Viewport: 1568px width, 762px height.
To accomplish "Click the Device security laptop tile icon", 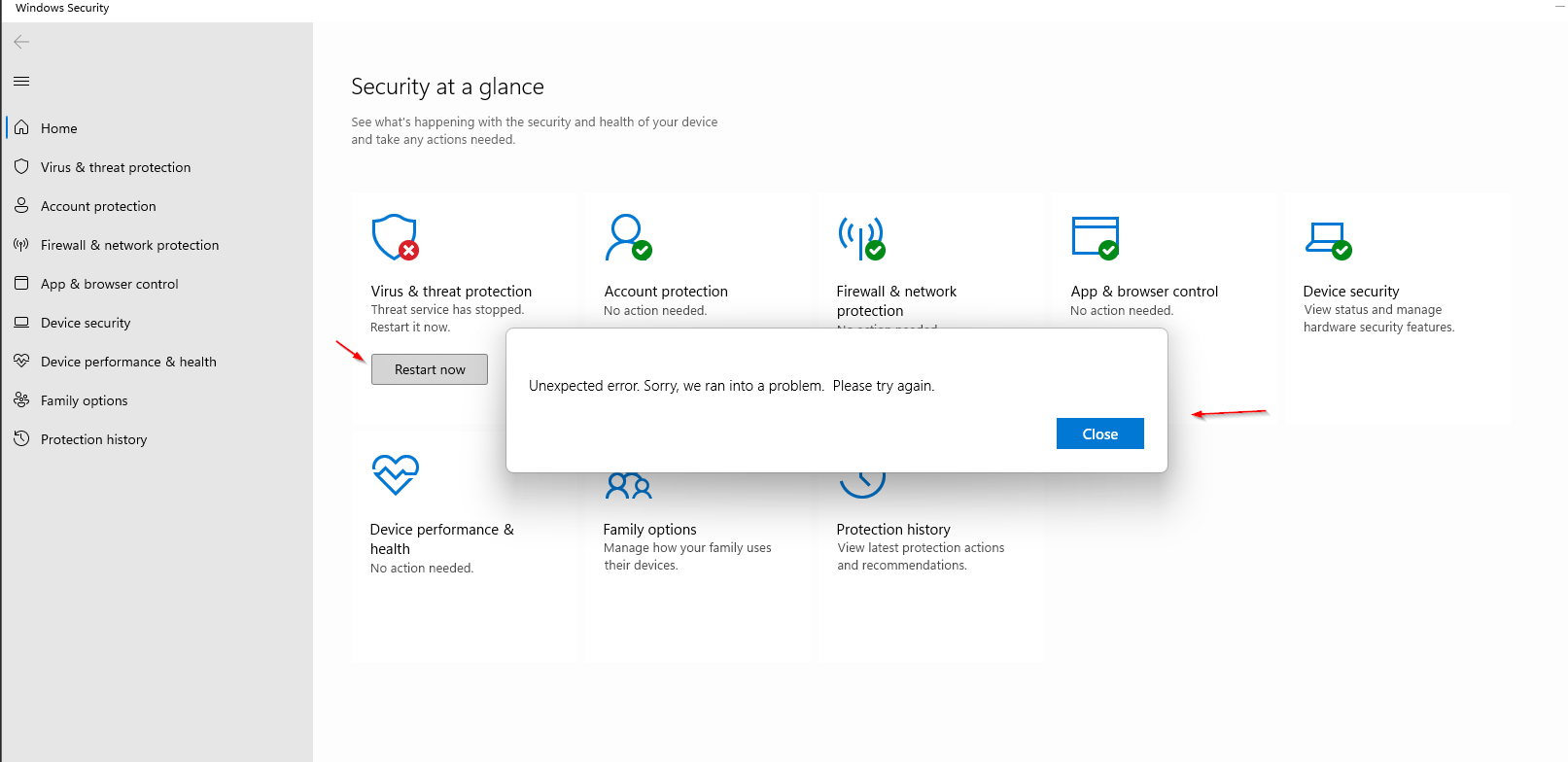I will 1328,239.
